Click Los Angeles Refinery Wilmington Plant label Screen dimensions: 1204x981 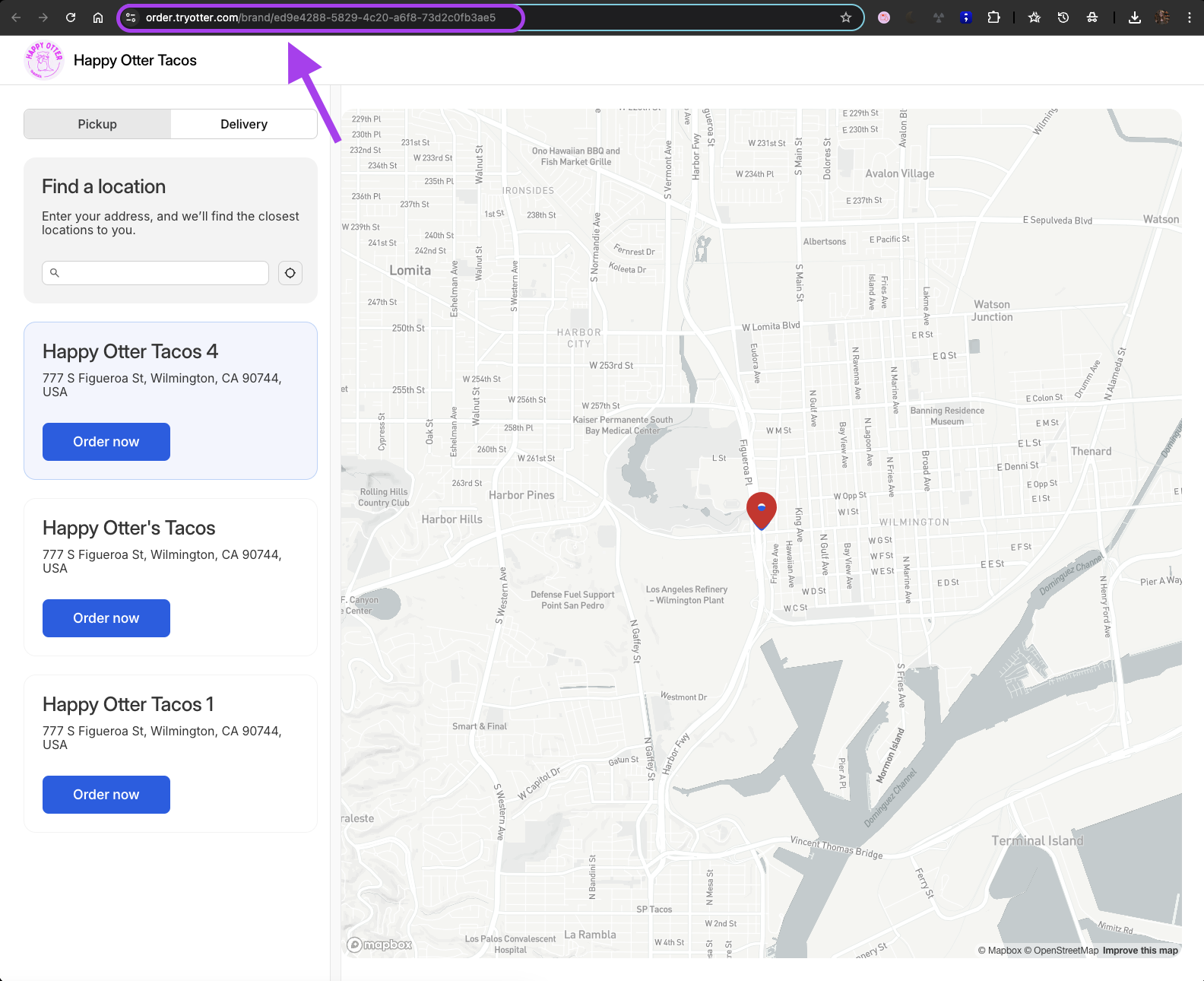pyautogui.click(x=686, y=595)
